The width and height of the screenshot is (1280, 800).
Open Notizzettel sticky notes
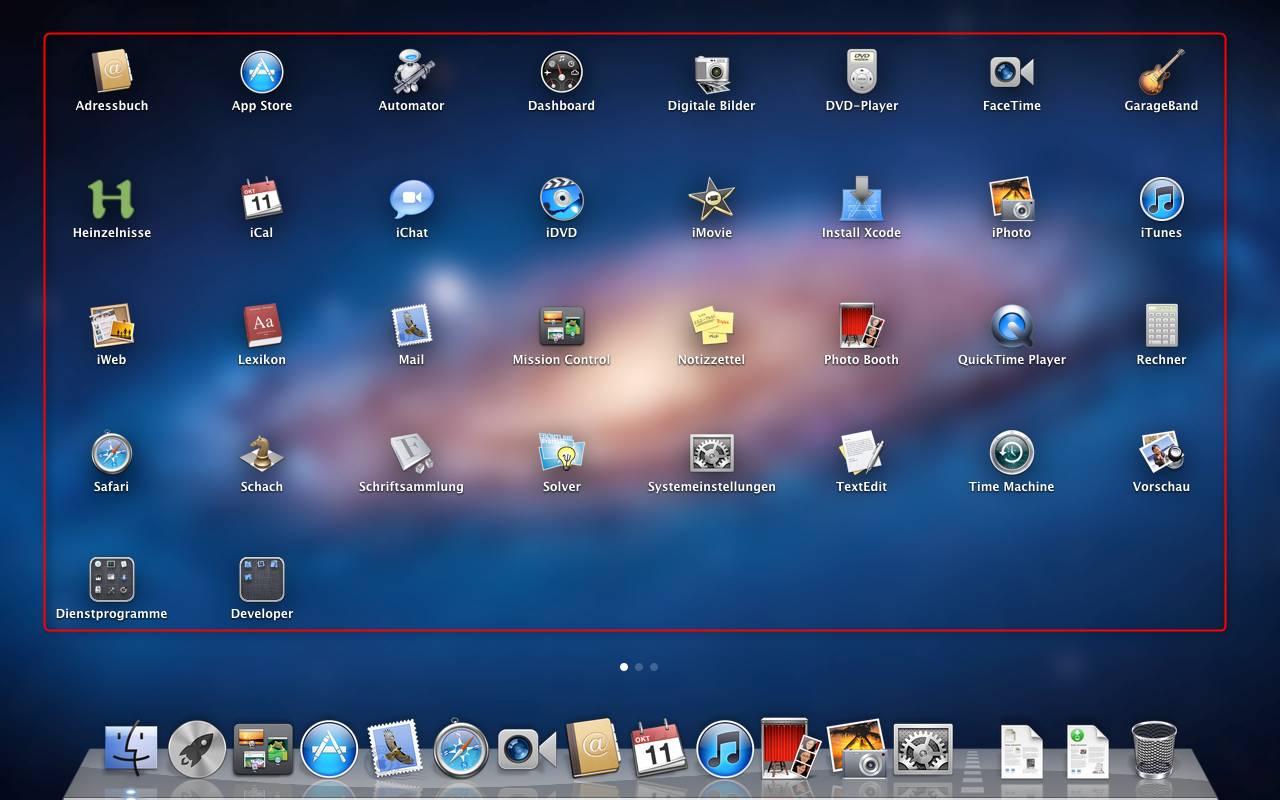click(711, 326)
